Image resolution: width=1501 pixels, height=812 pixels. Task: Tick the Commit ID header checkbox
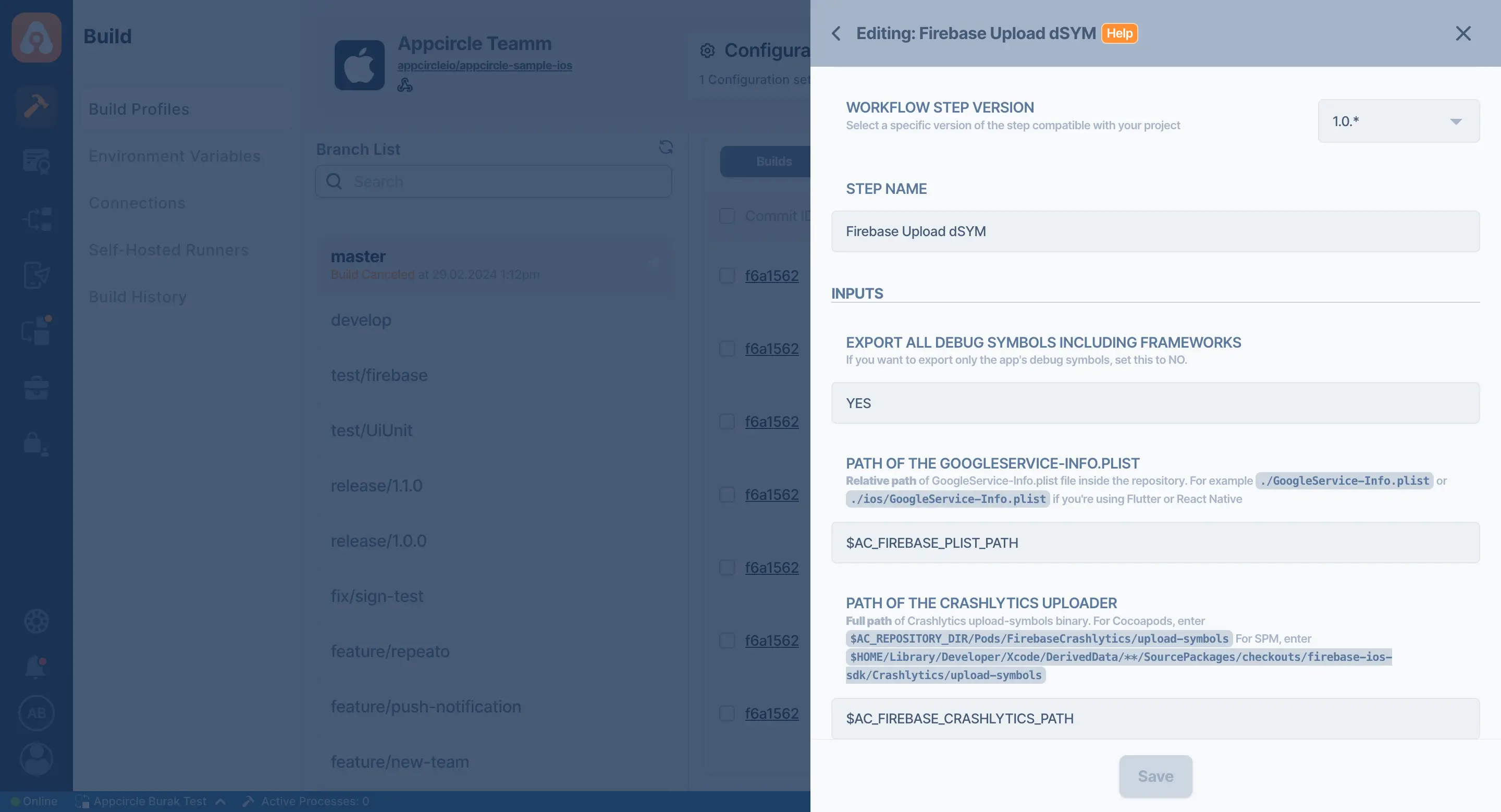(727, 216)
